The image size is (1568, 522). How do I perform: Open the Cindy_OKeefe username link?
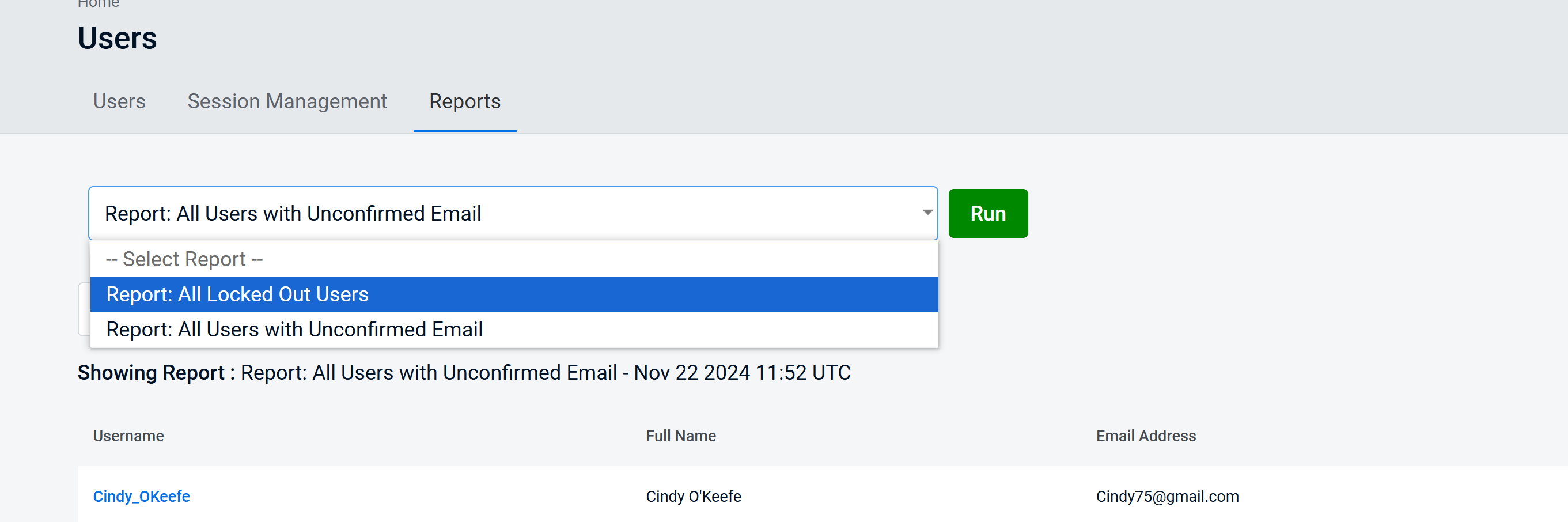click(x=141, y=497)
